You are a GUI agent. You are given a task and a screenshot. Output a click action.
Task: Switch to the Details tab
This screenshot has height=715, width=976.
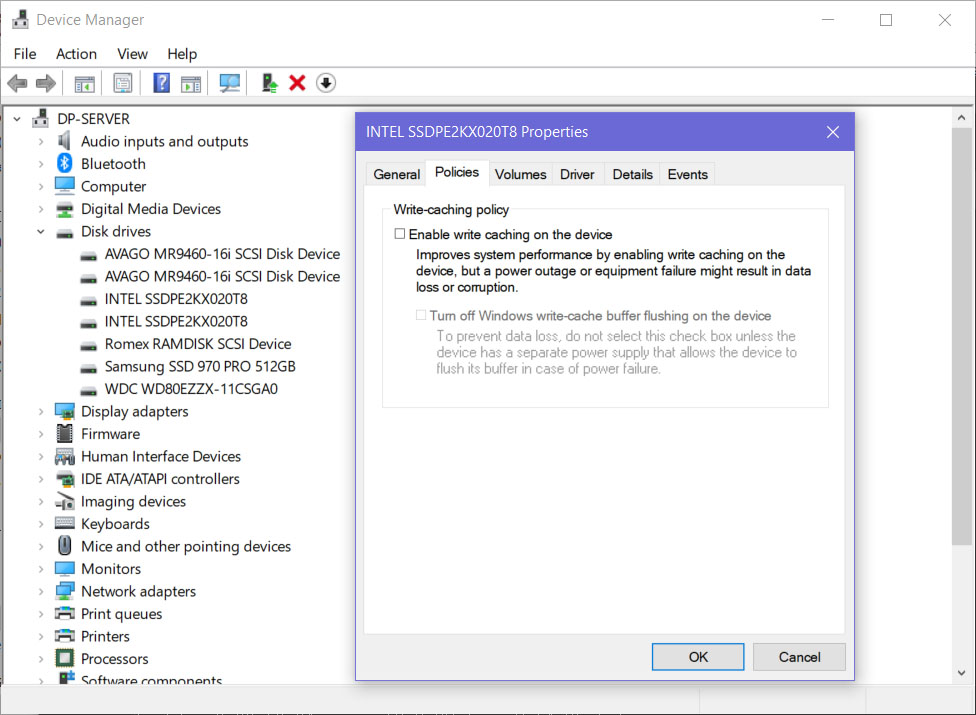(x=632, y=174)
